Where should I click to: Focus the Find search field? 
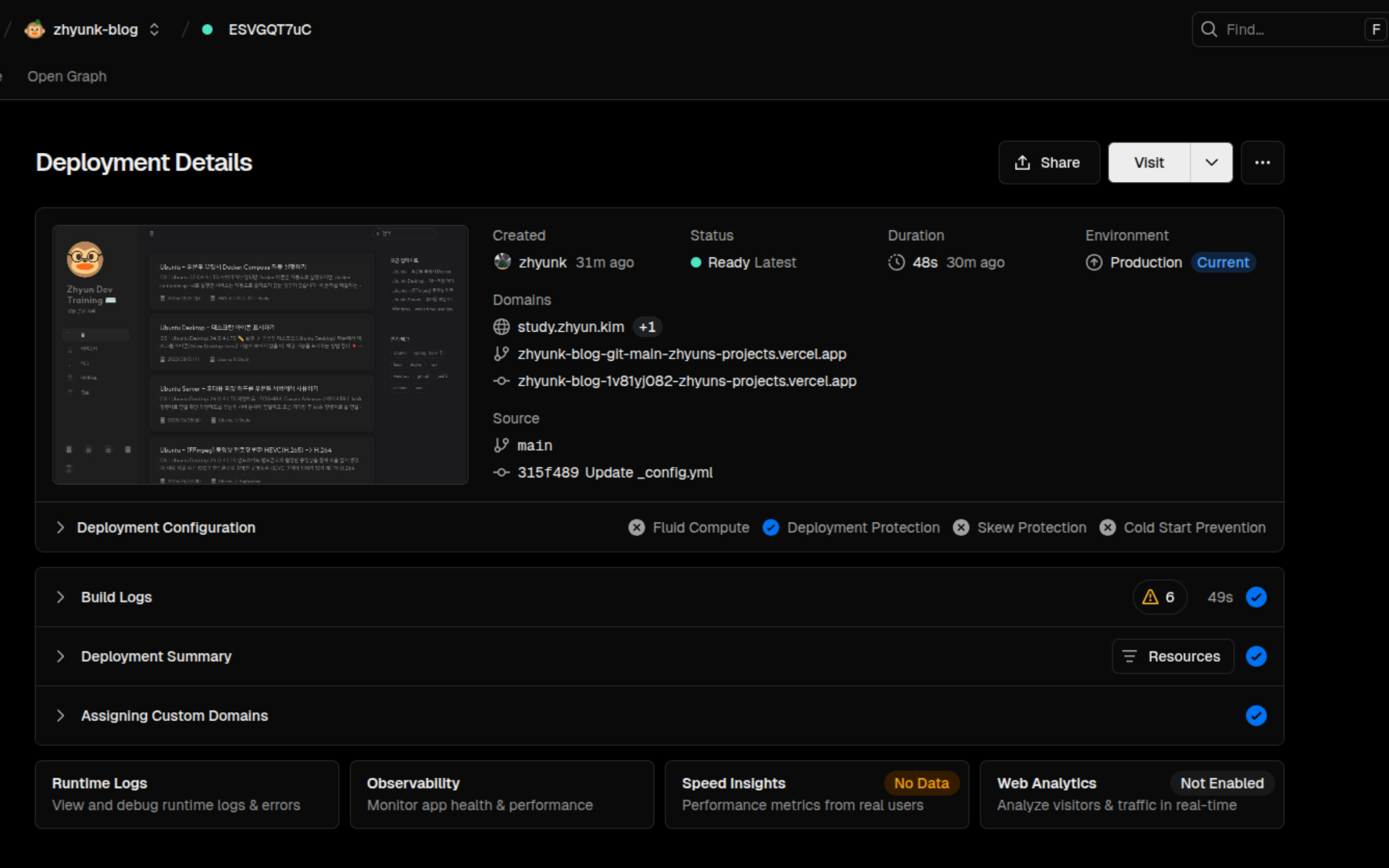coord(1290,29)
